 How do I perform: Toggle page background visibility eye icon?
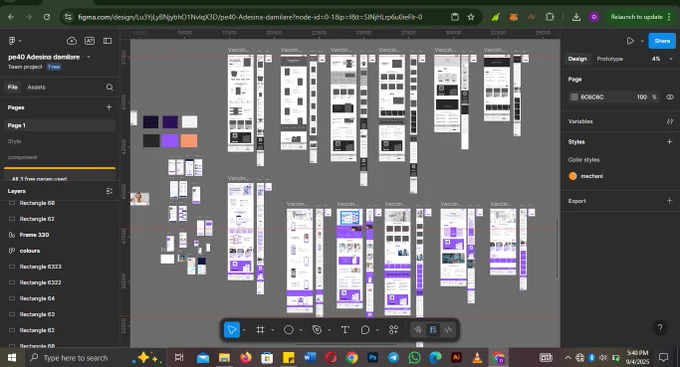[670, 97]
